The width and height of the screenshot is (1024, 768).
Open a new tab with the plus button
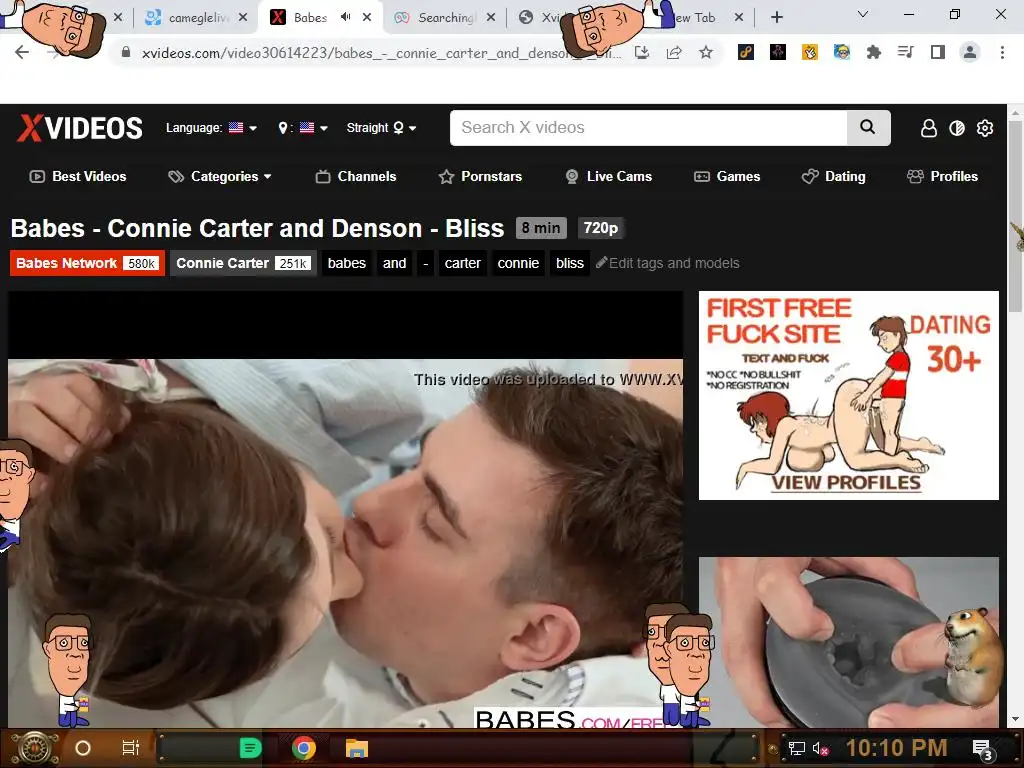[776, 18]
